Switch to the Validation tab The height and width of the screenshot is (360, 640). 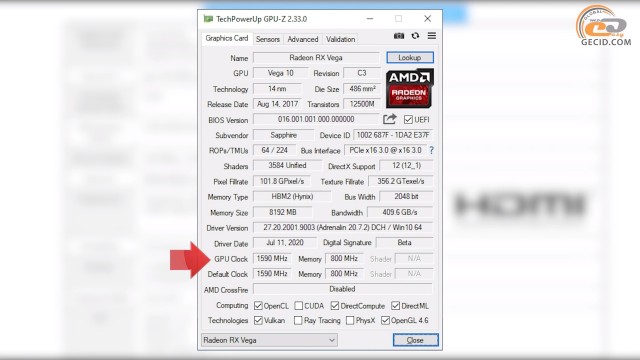click(x=340, y=39)
